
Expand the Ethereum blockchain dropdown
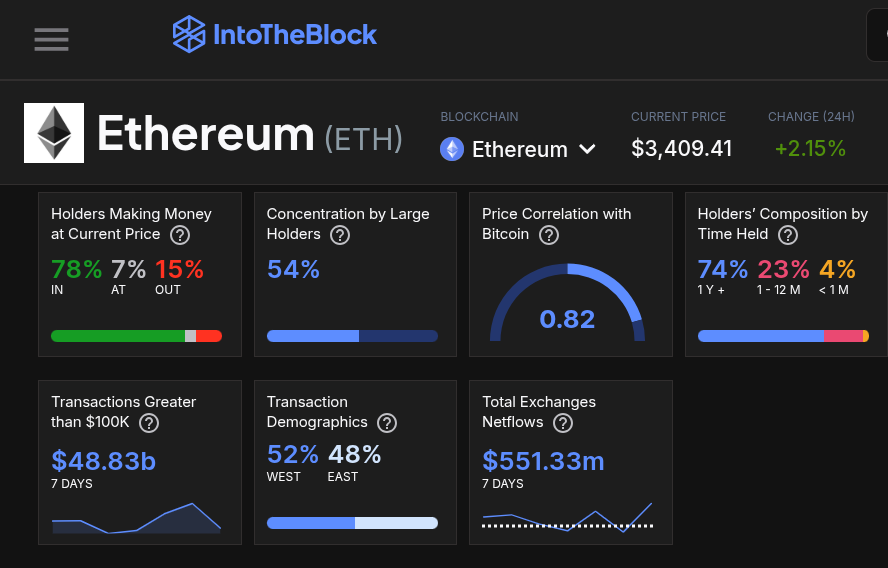[x=519, y=149]
